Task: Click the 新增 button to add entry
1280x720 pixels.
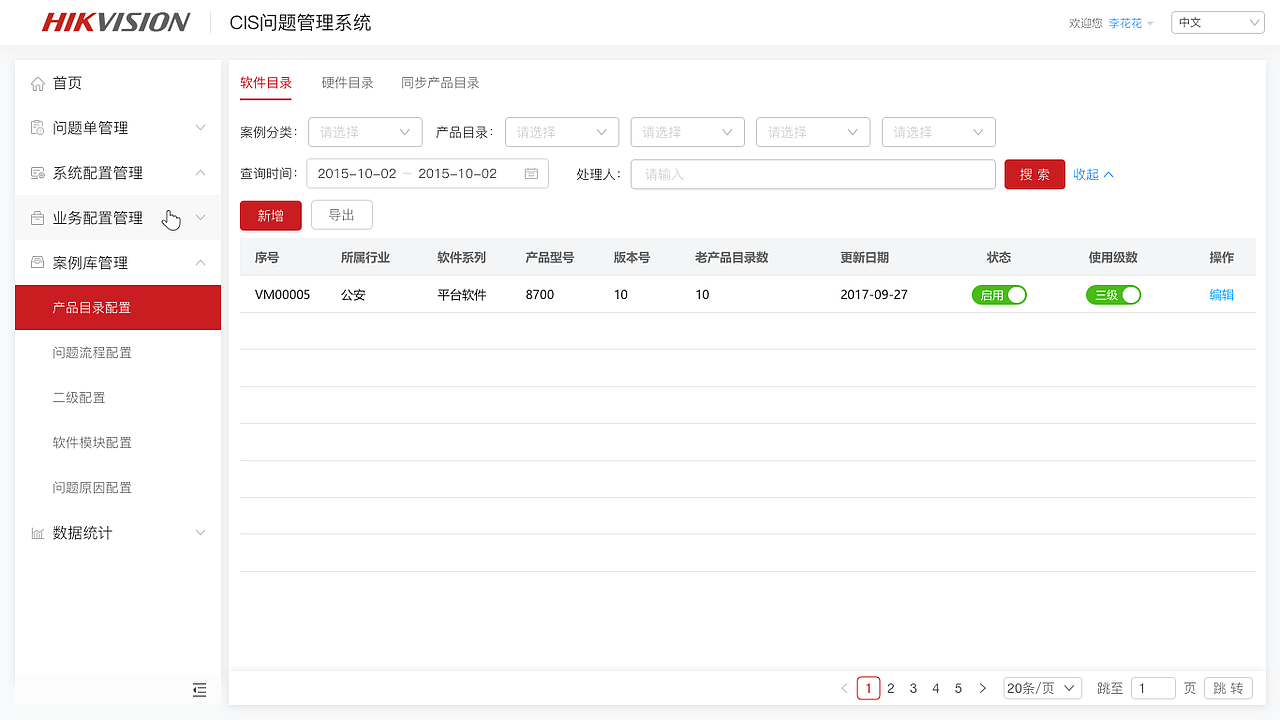Action: 270,214
